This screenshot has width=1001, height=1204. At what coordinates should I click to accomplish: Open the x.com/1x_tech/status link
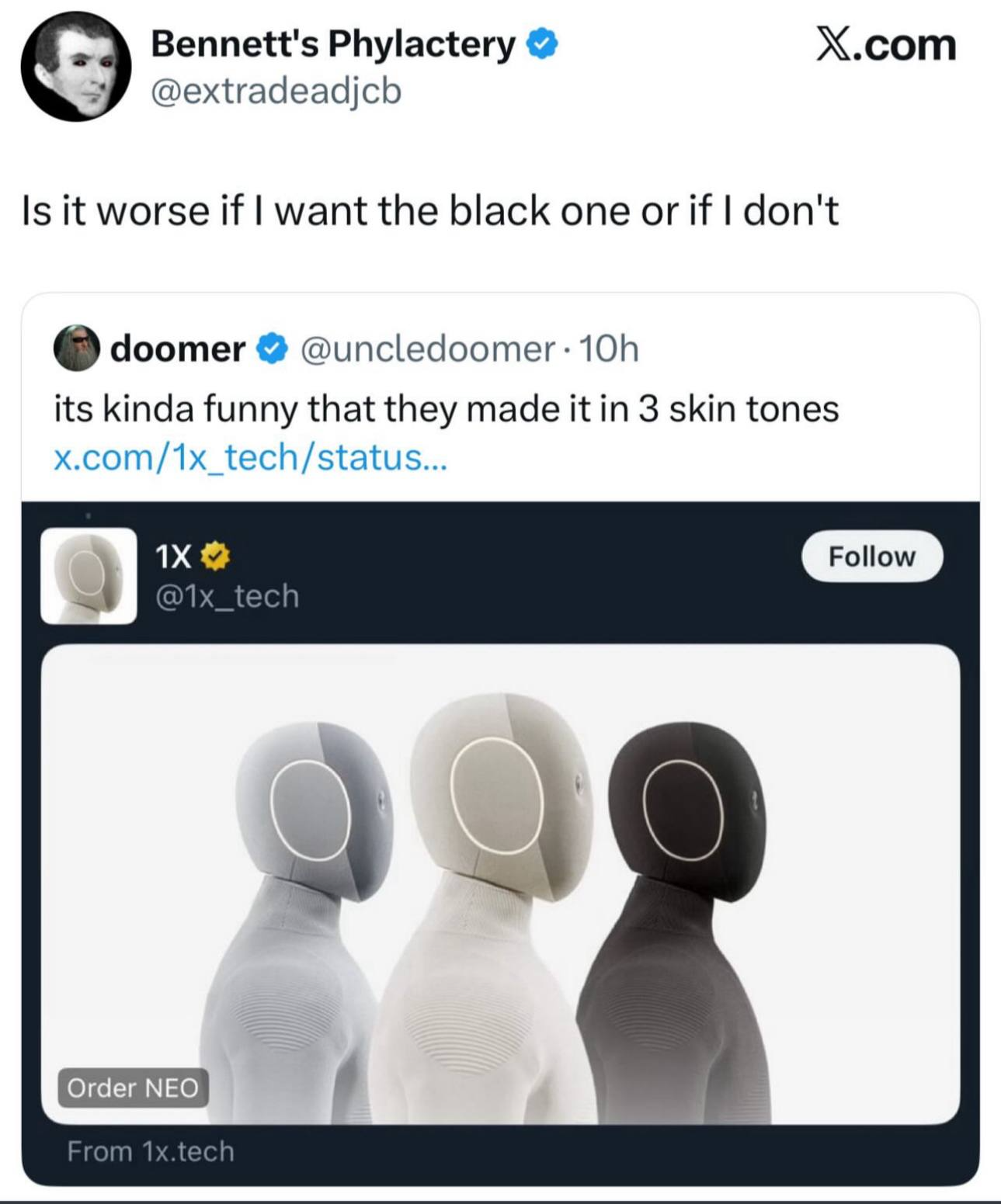point(250,457)
